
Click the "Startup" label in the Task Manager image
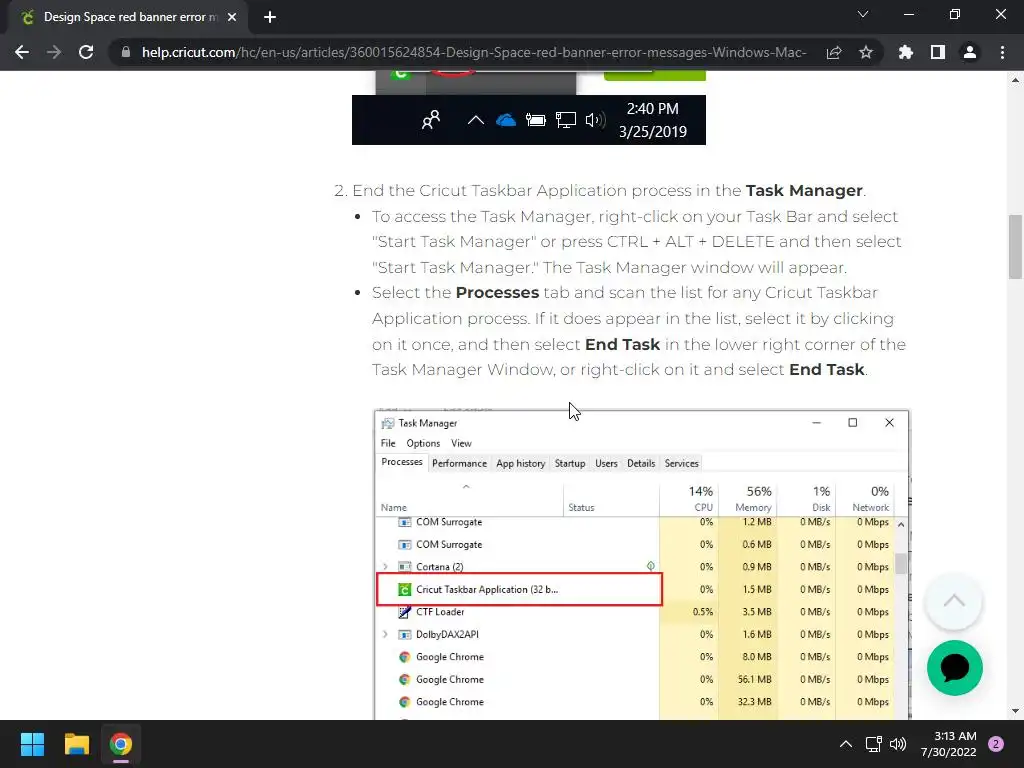point(569,463)
